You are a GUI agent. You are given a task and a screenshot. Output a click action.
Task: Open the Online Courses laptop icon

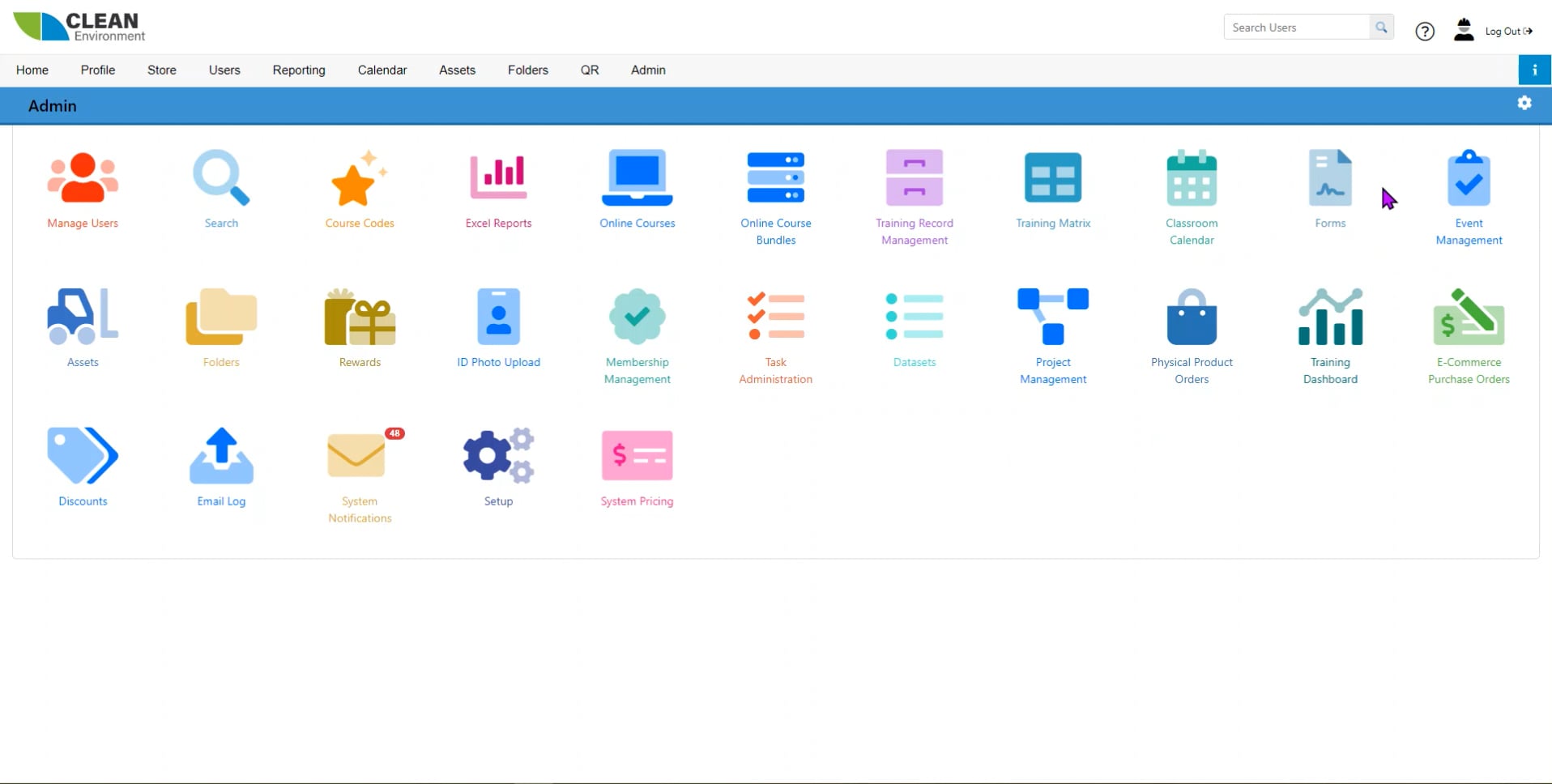coord(637,177)
